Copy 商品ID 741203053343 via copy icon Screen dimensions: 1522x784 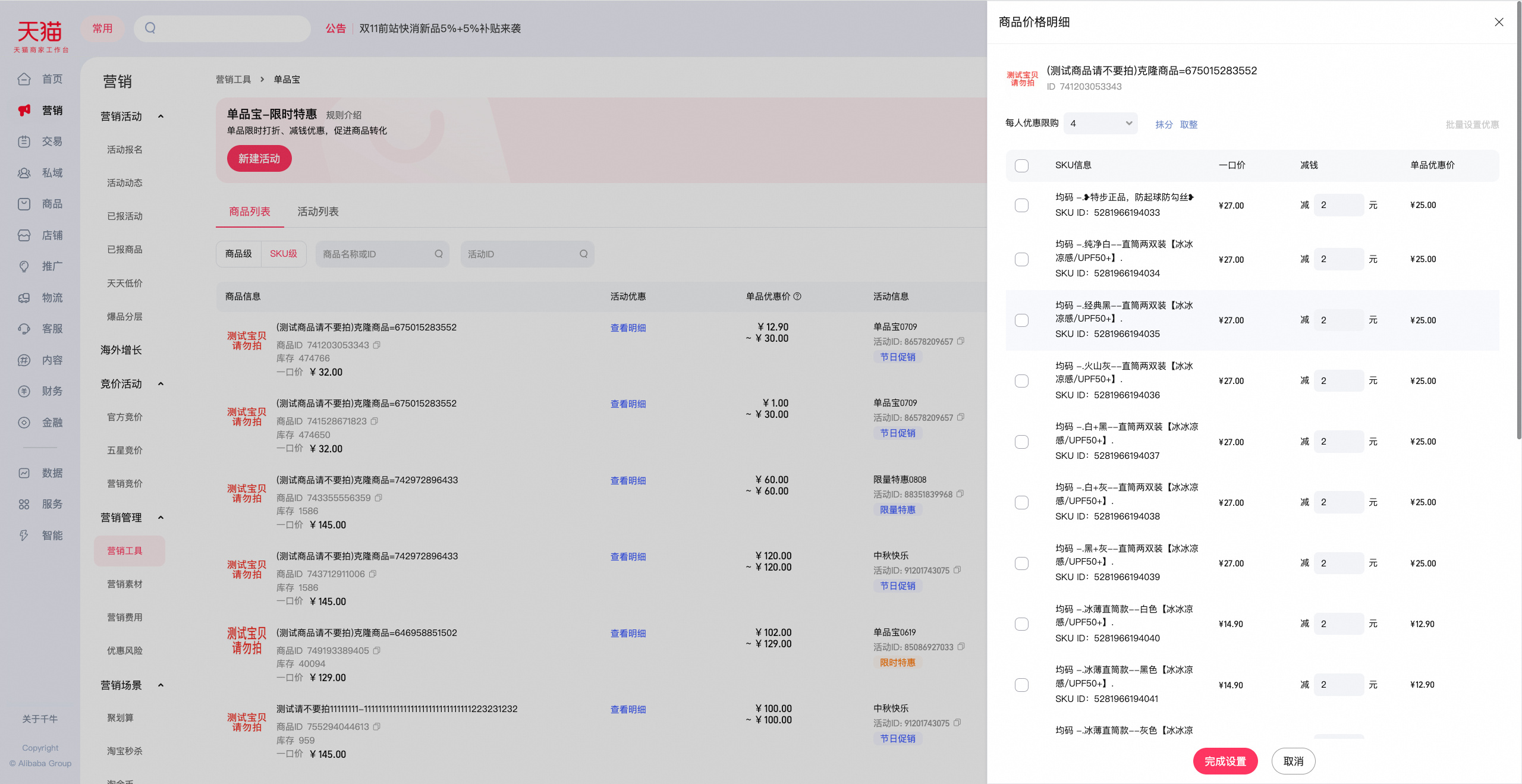[x=376, y=345]
